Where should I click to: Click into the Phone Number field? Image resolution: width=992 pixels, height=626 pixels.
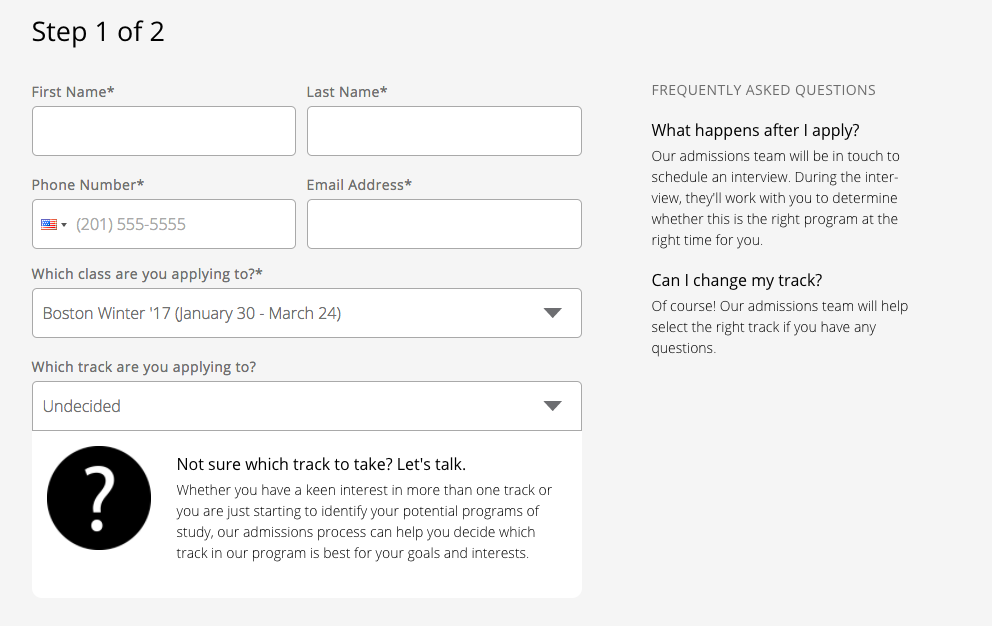click(x=164, y=224)
